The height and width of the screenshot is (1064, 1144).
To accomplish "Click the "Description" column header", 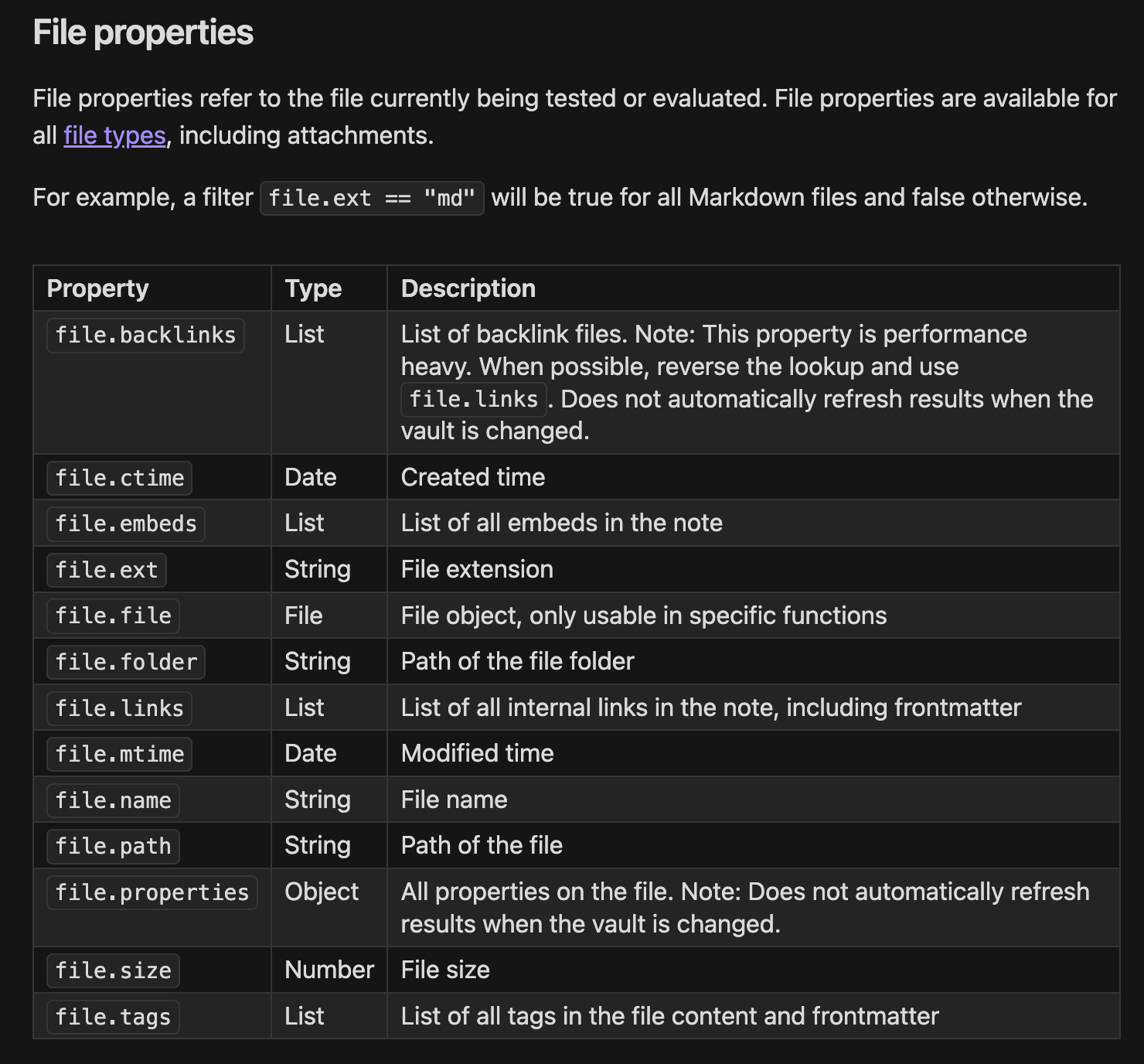I will click(x=468, y=288).
